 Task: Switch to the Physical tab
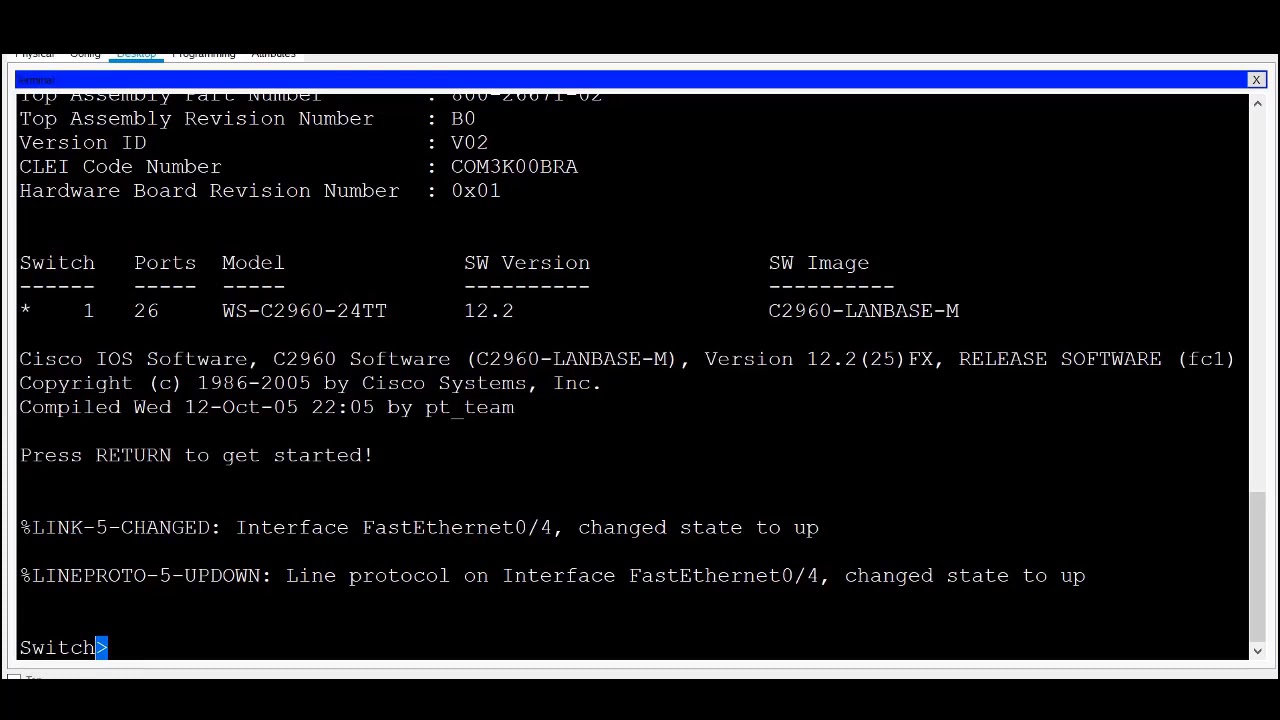coord(36,53)
